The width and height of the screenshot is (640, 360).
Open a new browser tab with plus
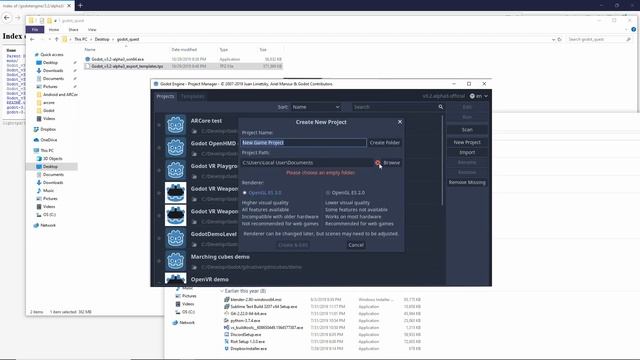pyautogui.click(x=80, y=5)
